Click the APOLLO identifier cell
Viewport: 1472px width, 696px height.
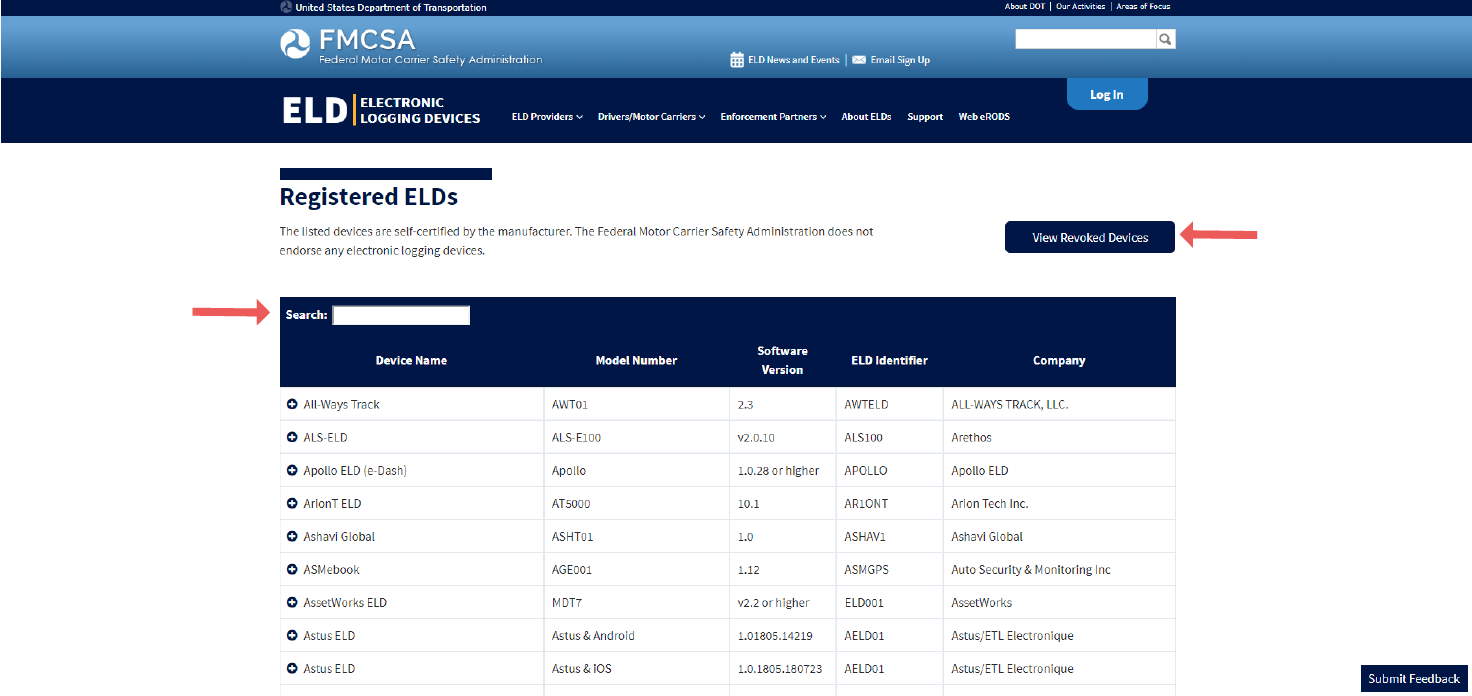[x=889, y=470]
